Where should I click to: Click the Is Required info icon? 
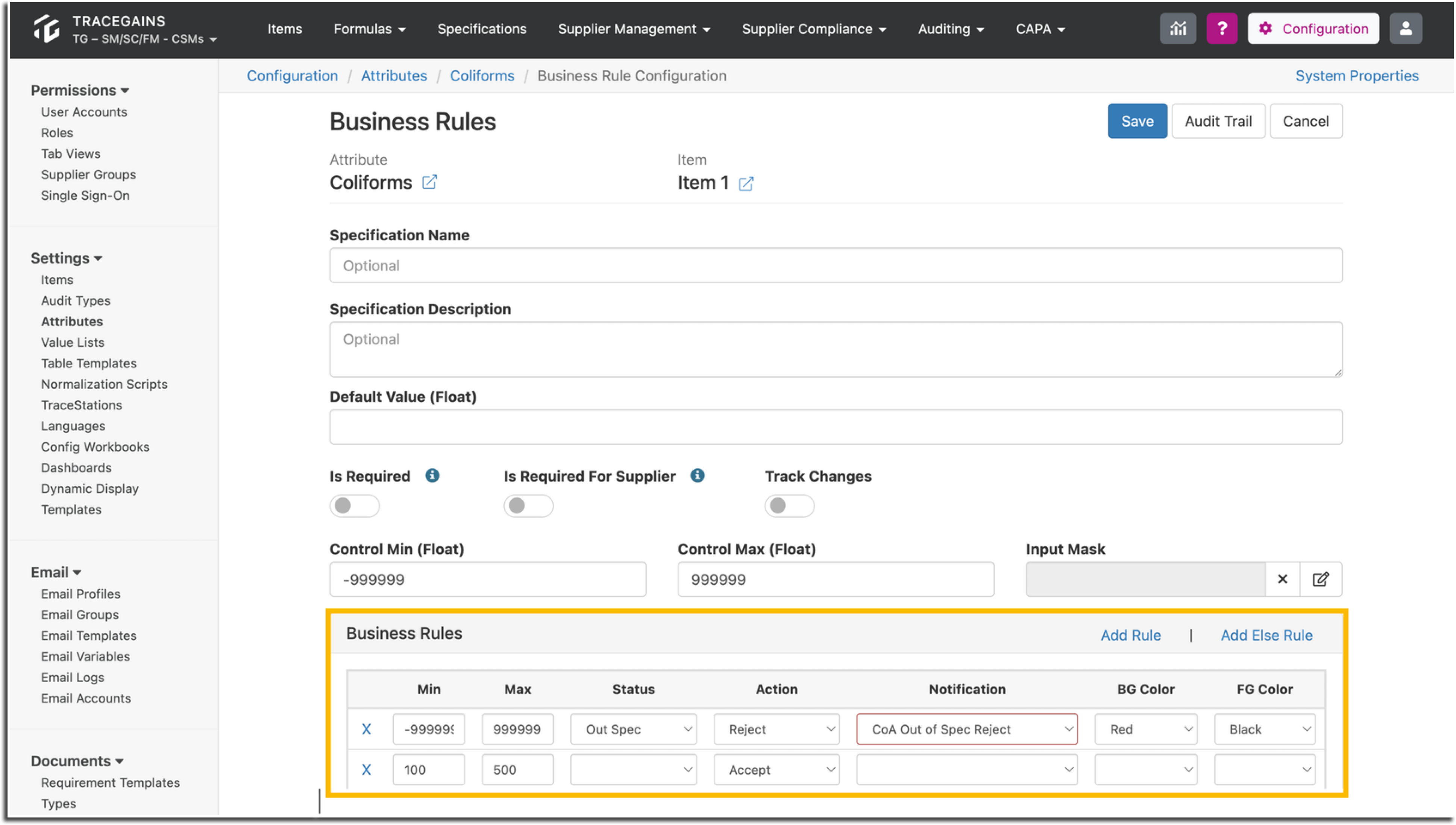(x=432, y=475)
